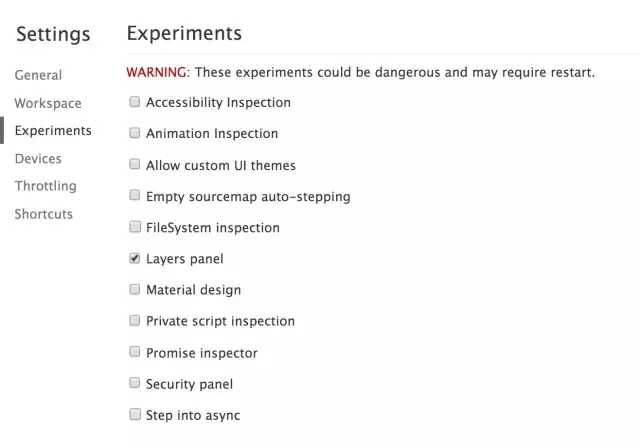
Task: Go to Devices settings
Action: (x=38, y=159)
